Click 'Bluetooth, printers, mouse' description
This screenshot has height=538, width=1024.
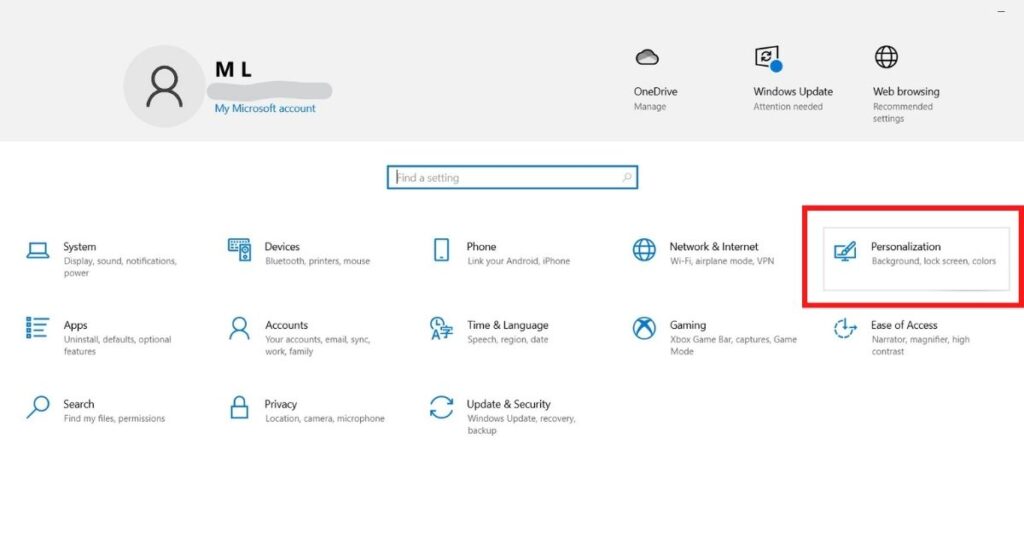[x=317, y=261]
